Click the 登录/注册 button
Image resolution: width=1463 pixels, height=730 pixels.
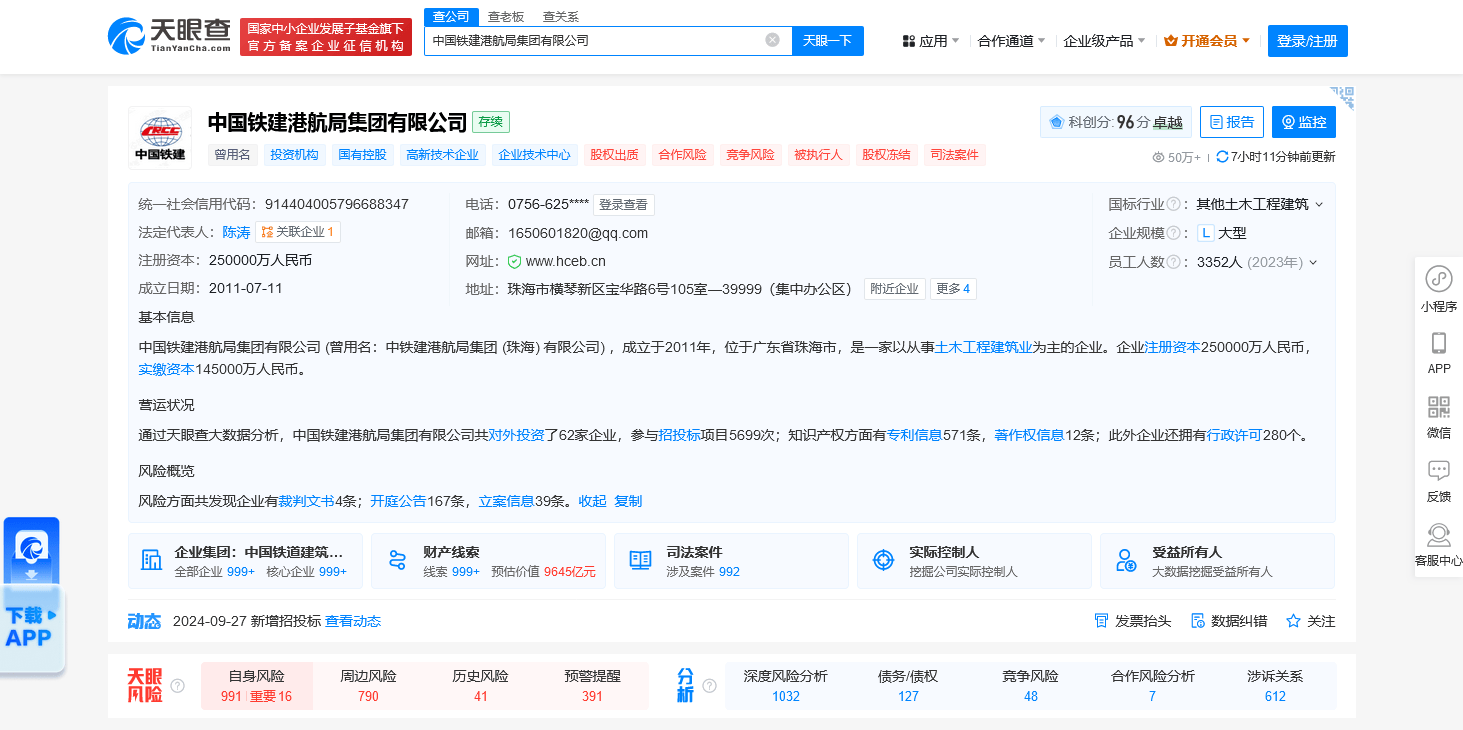[x=1308, y=41]
